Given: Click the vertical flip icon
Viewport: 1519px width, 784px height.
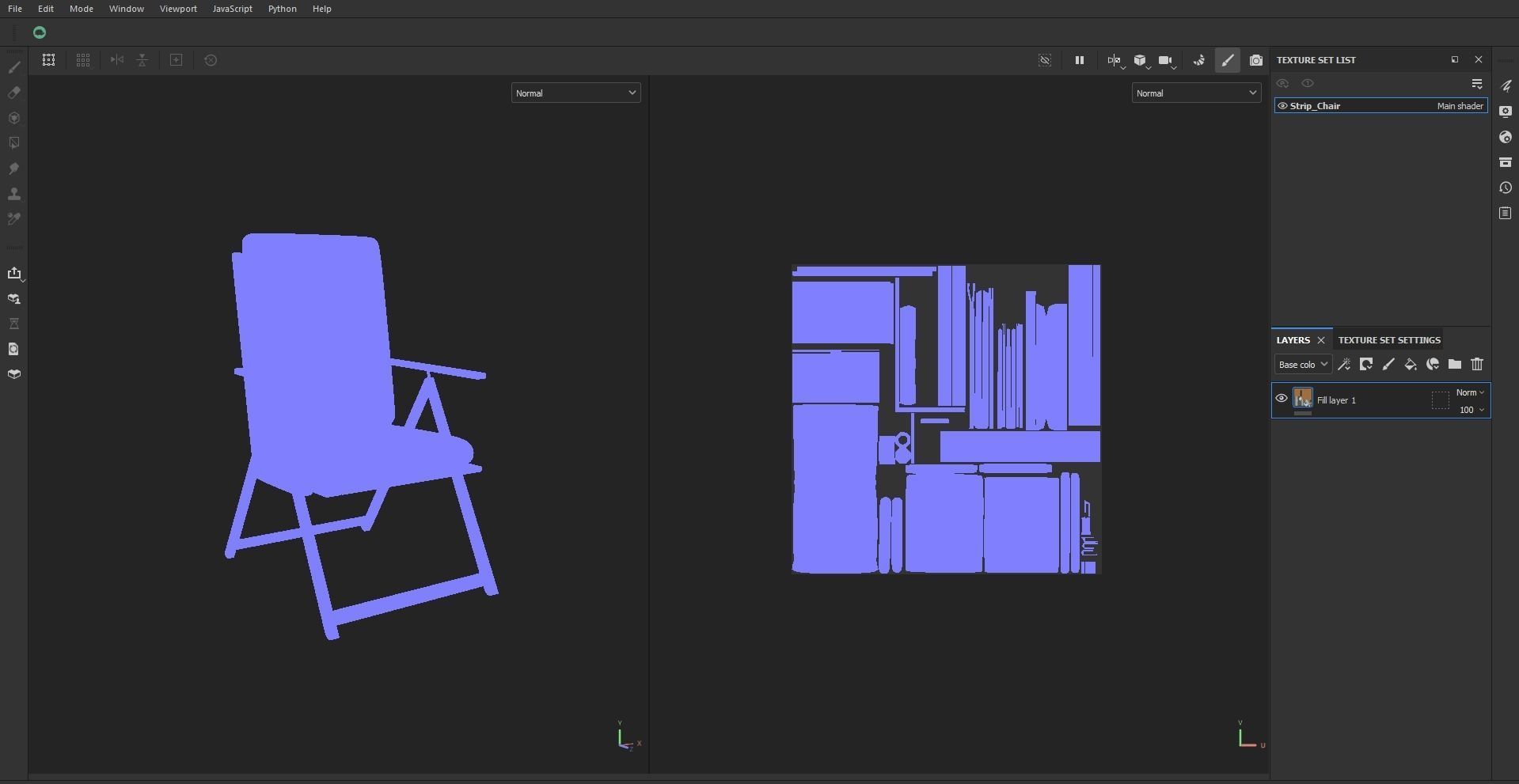Looking at the screenshot, I should point(142,60).
